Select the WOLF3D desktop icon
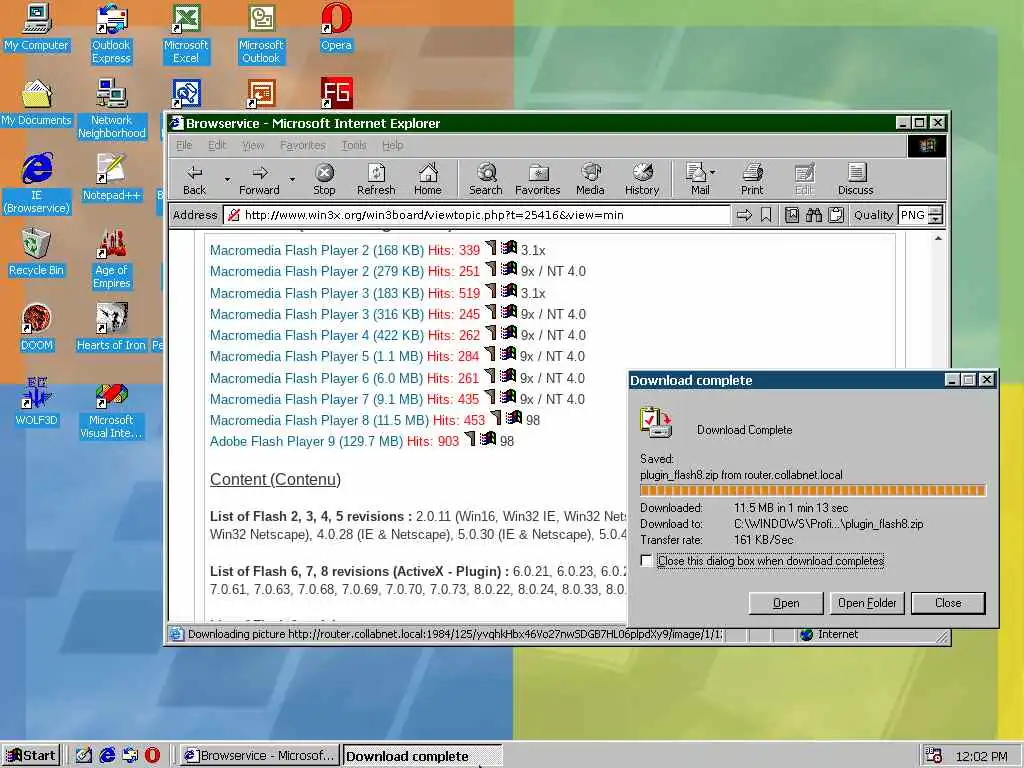1024x768 pixels. (37, 402)
